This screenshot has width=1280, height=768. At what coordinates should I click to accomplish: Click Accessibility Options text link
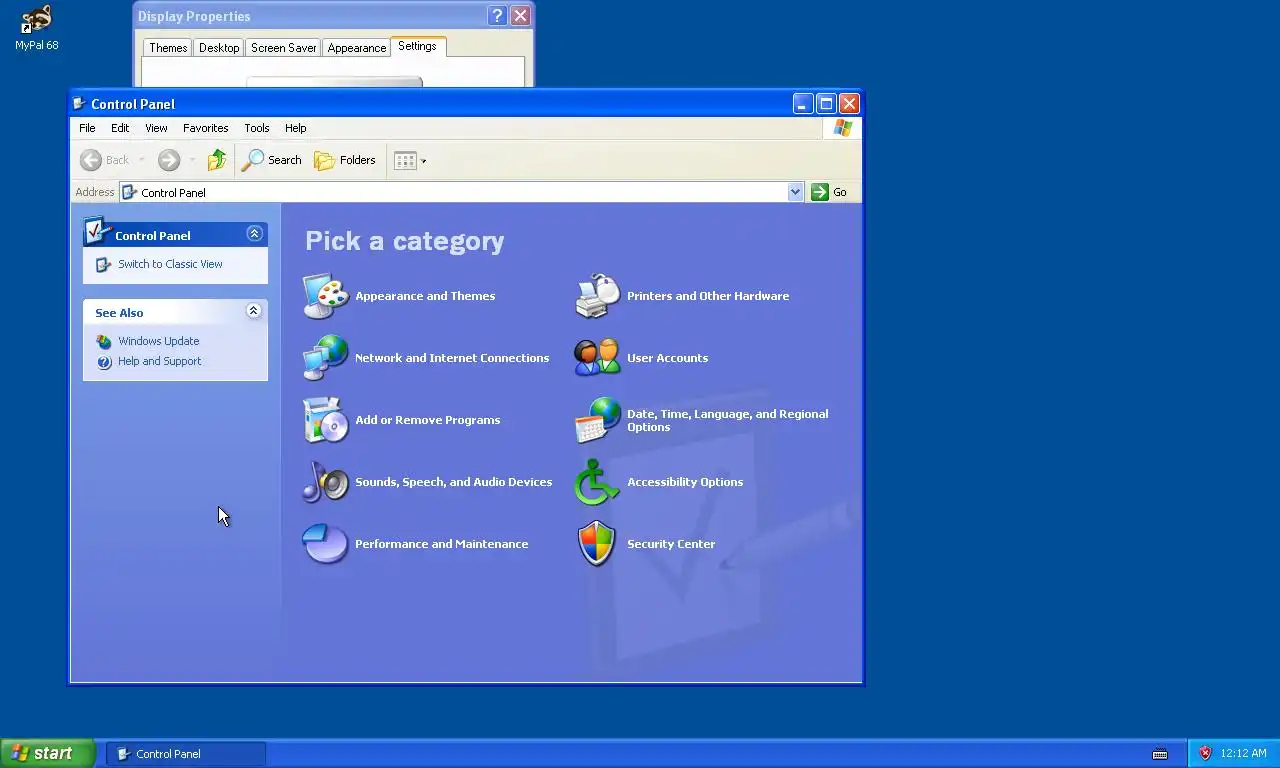[x=685, y=482]
